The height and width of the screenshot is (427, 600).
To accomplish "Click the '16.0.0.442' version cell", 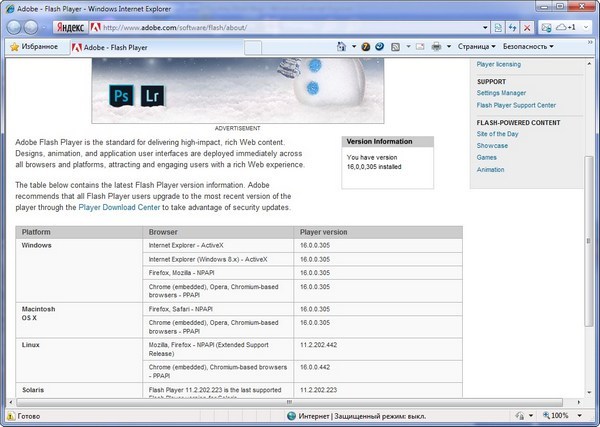I will tap(378, 371).
